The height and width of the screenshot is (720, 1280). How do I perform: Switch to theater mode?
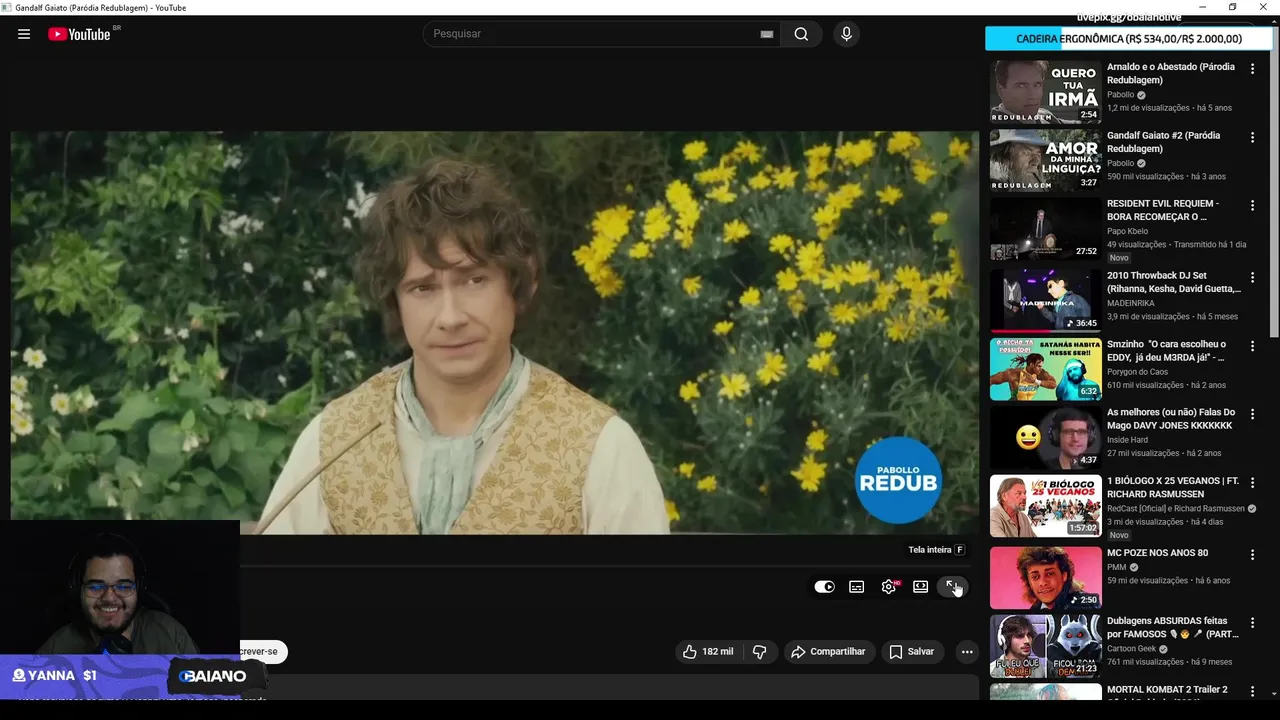click(x=920, y=587)
